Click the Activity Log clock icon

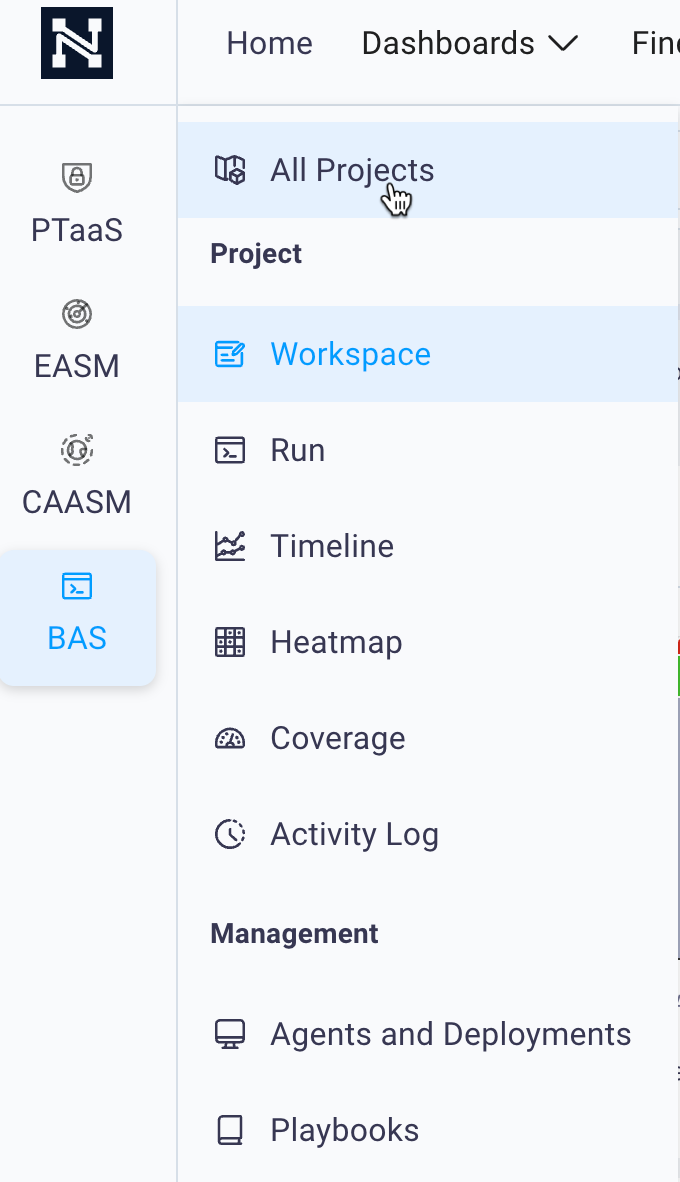pos(230,834)
